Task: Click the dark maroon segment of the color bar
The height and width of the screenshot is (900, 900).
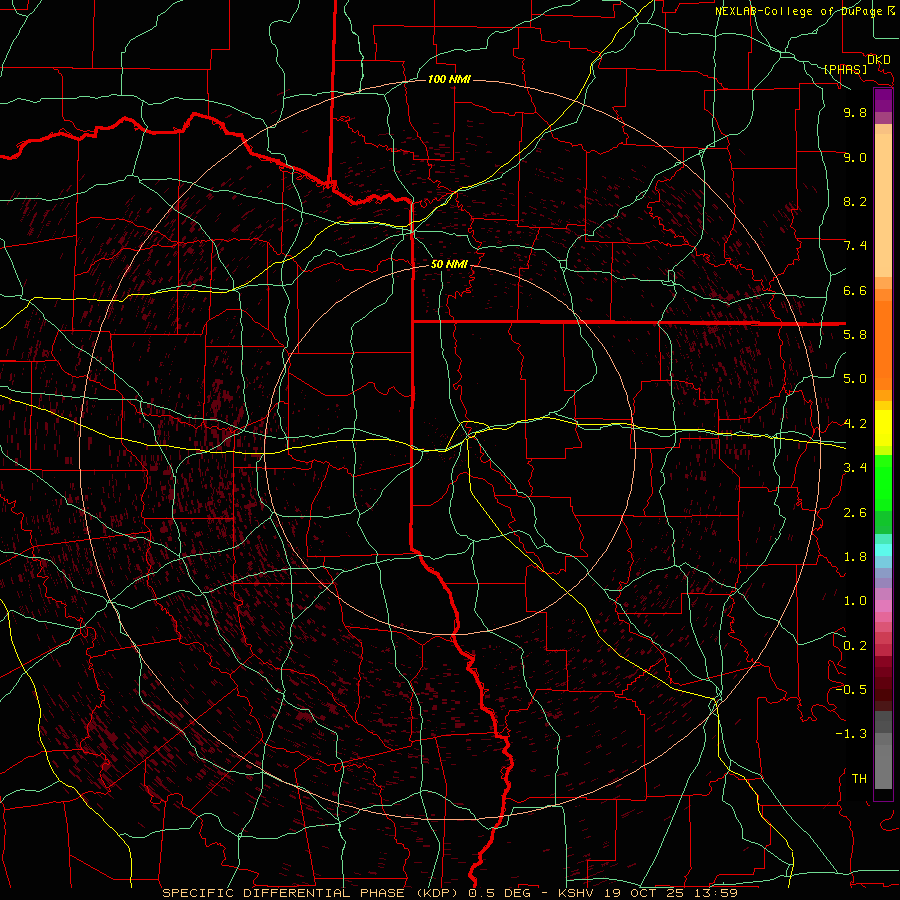Action: [x=883, y=683]
